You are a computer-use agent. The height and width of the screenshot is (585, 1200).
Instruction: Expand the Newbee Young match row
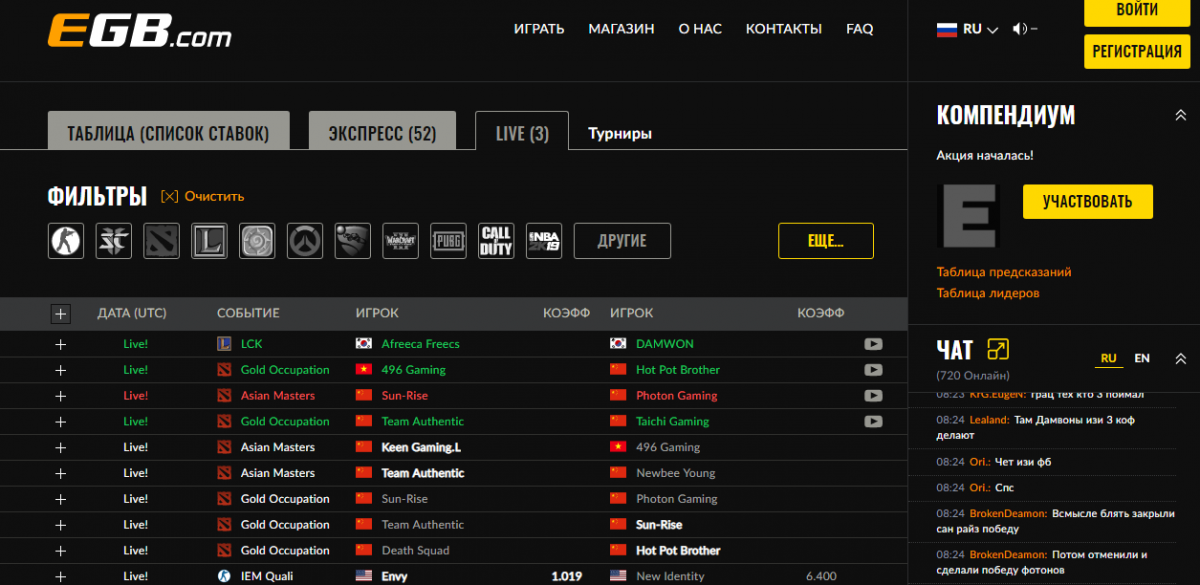61,474
